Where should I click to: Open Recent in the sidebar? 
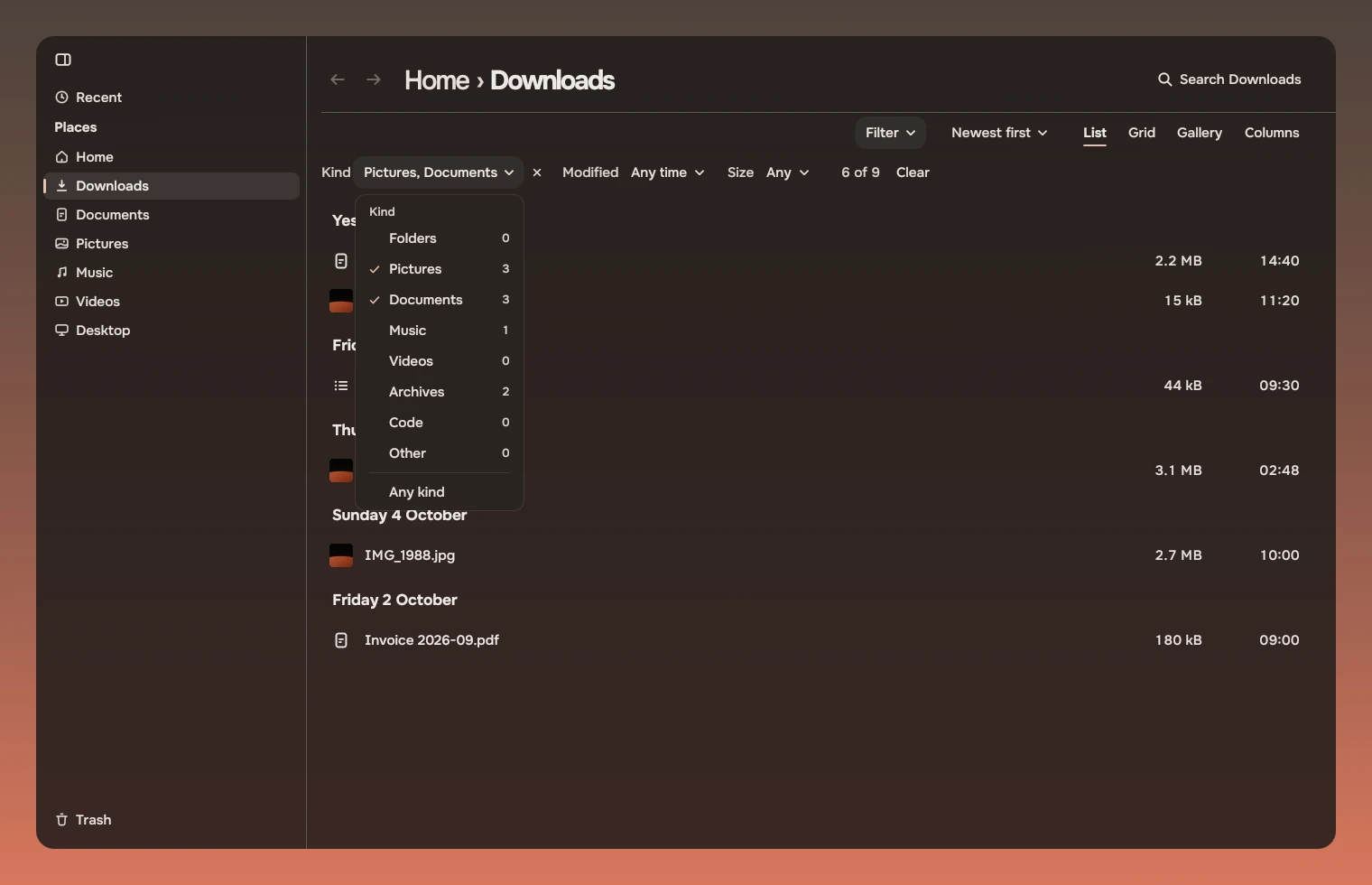171,98
